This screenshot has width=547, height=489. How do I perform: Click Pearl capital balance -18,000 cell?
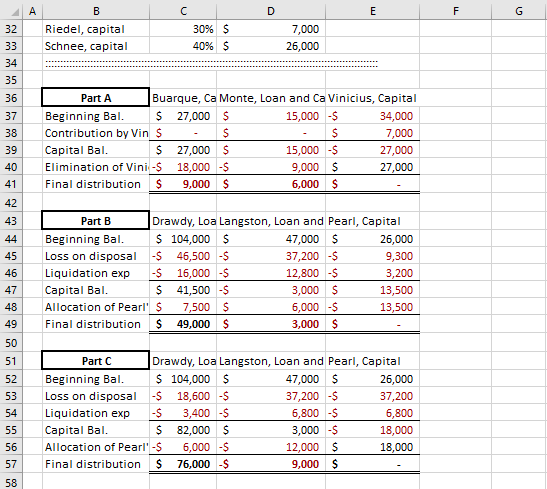372,430
